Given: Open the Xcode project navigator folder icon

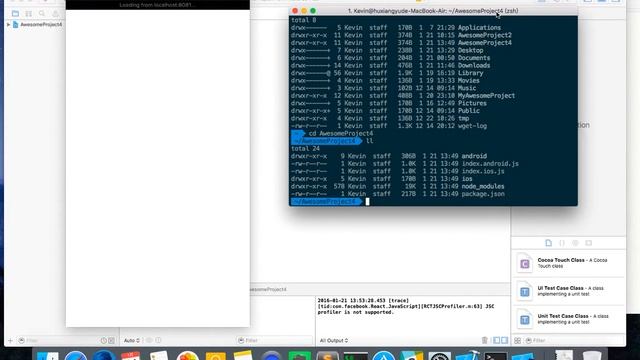Looking at the screenshot, I should pyautogui.click(x=15, y=13).
